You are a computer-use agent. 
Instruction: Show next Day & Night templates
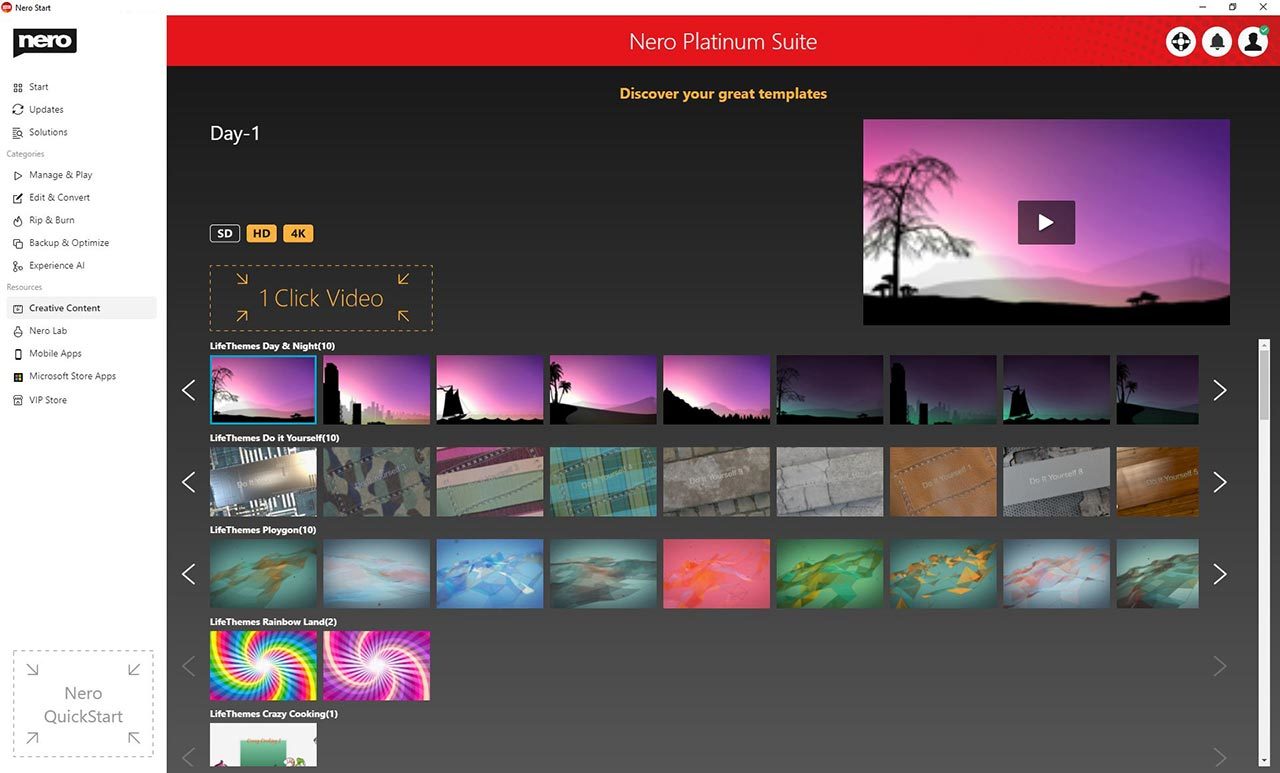pos(1219,390)
